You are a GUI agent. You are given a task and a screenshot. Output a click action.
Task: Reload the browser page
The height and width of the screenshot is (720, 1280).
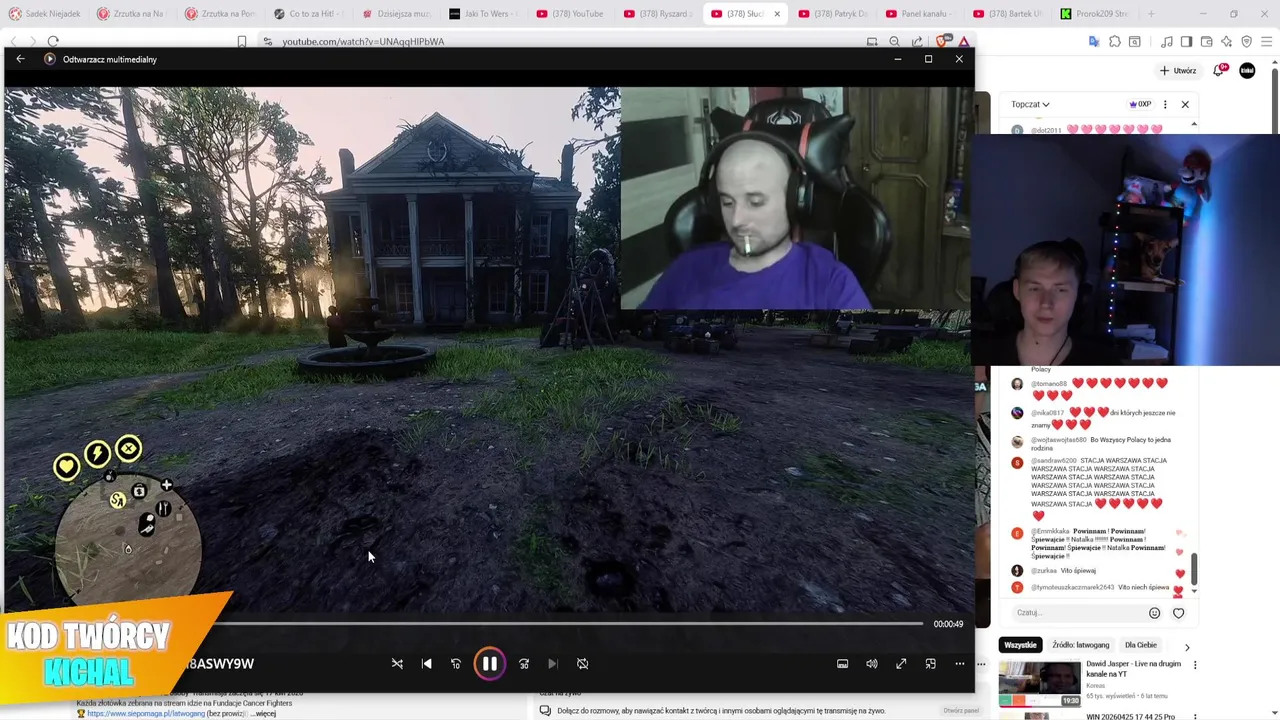click(x=53, y=41)
